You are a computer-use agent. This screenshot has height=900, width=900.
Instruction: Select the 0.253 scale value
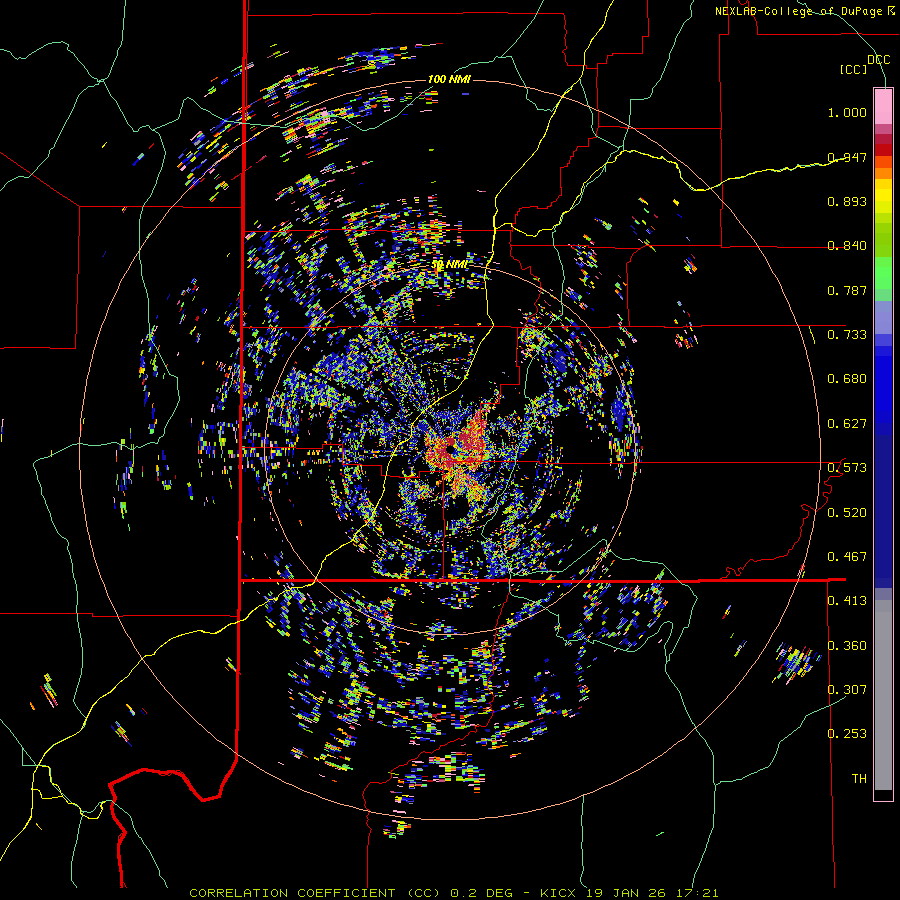tap(847, 734)
